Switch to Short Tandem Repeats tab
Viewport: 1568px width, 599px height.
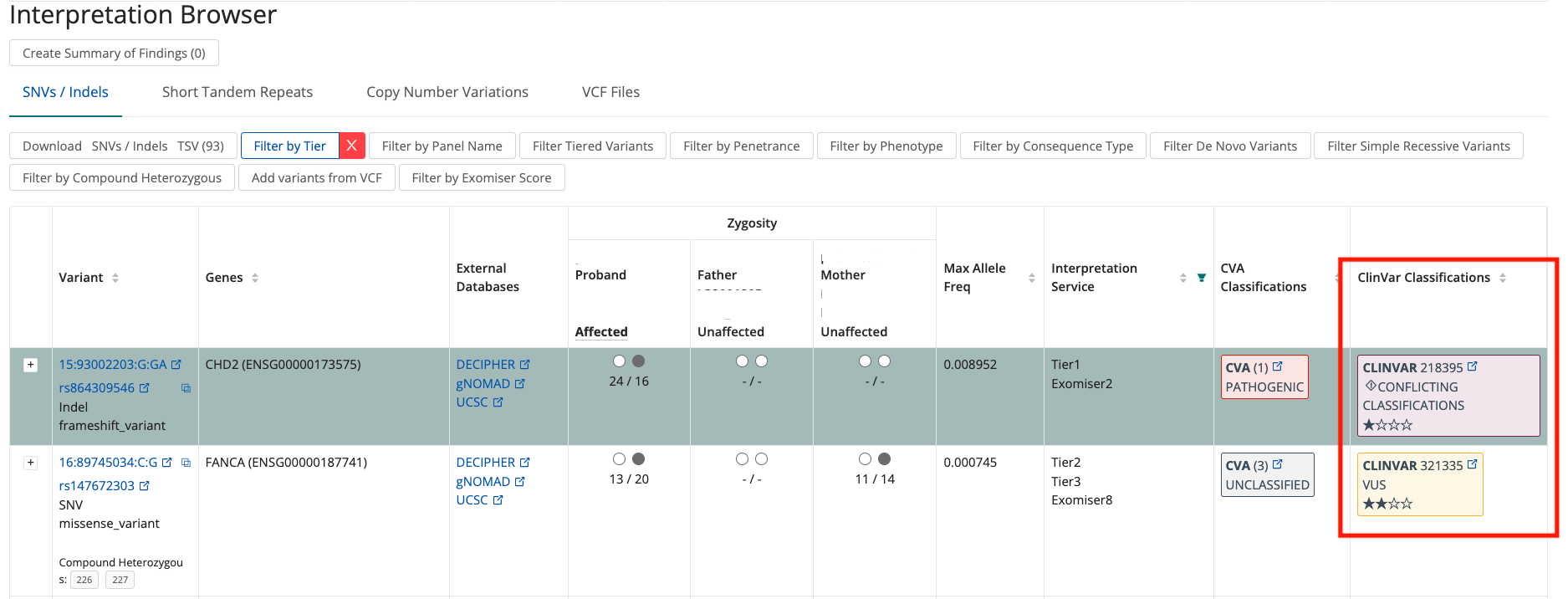[x=237, y=92]
